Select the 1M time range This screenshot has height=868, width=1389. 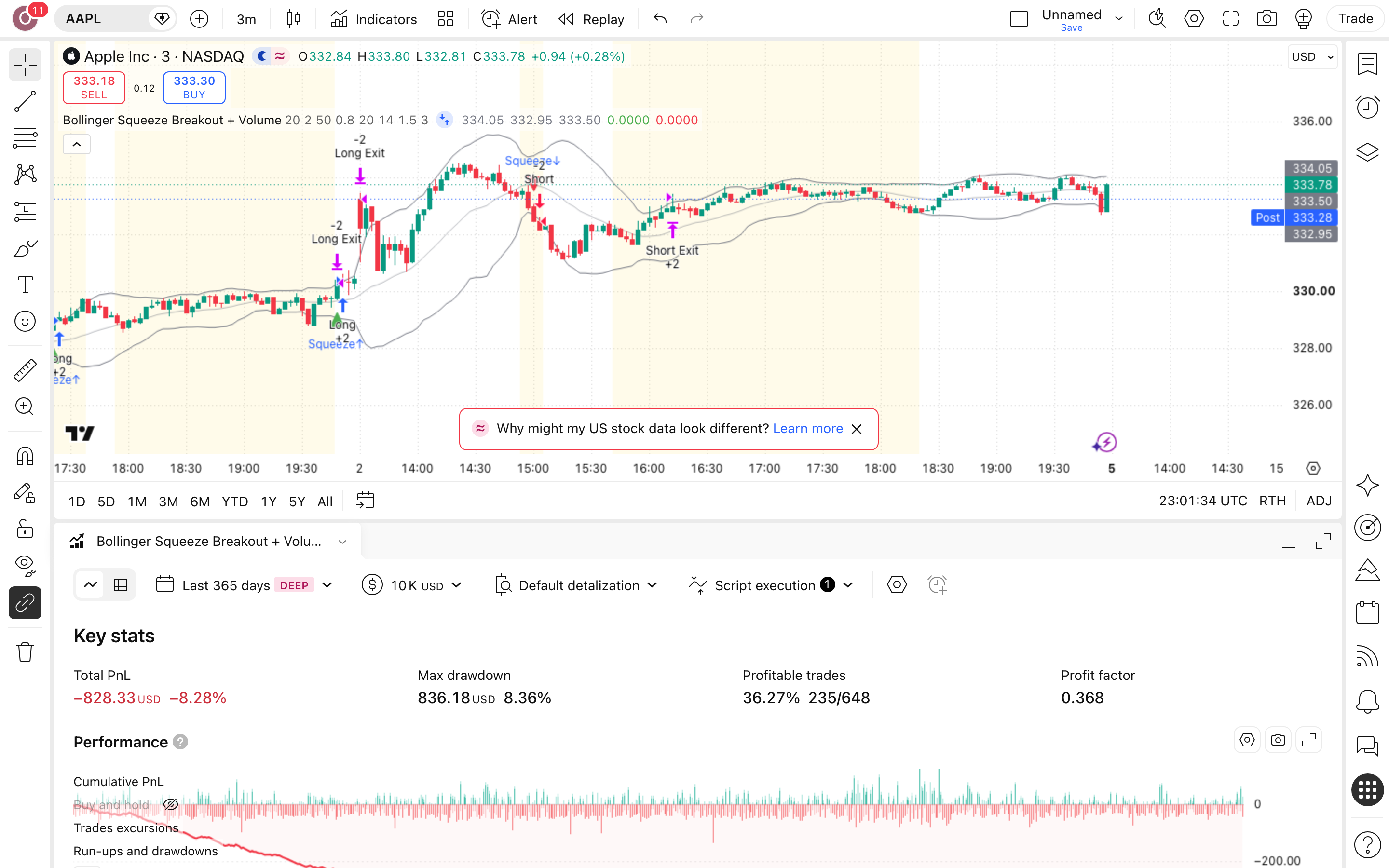(136, 501)
